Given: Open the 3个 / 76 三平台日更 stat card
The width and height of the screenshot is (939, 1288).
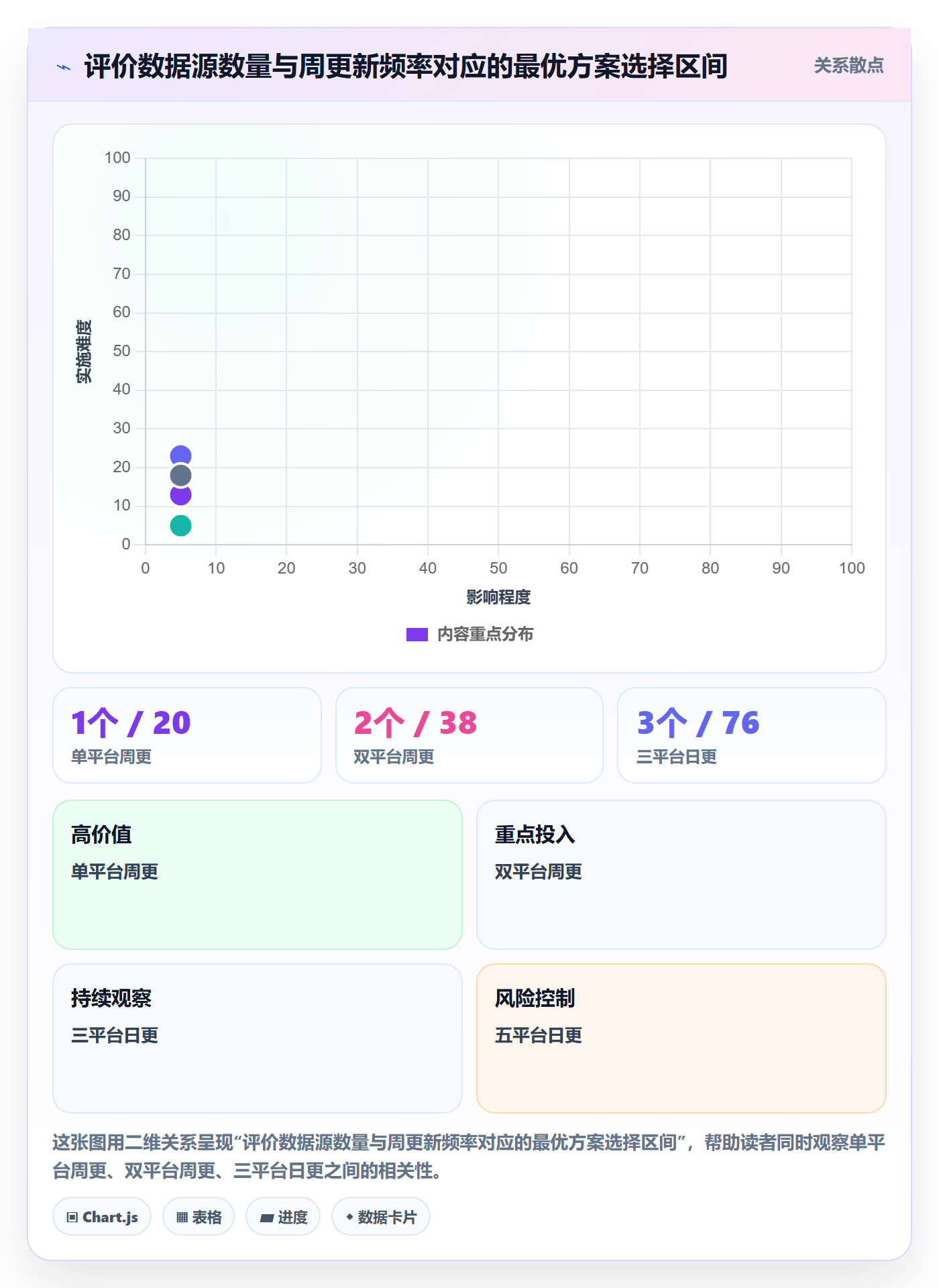Looking at the screenshot, I should [x=752, y=735].
